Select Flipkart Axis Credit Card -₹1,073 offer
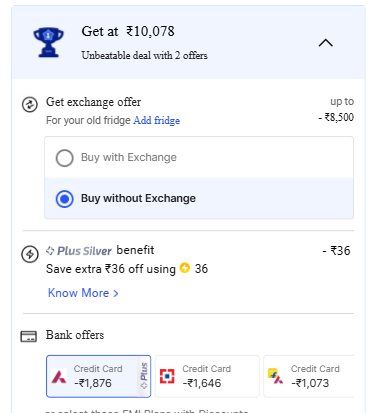 point(309,376)
